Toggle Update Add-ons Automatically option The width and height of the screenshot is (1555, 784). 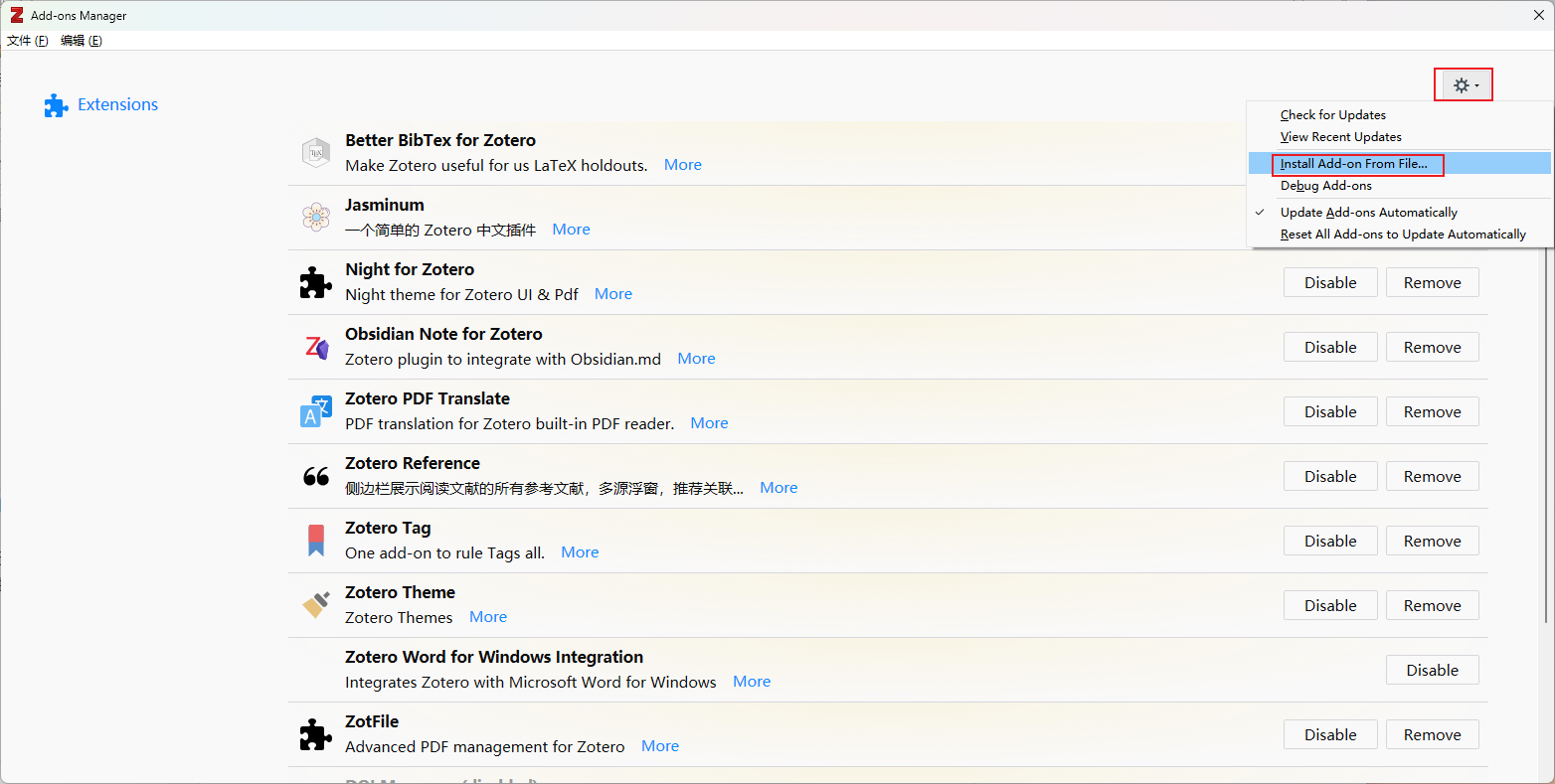click(x=1400, y=213)
